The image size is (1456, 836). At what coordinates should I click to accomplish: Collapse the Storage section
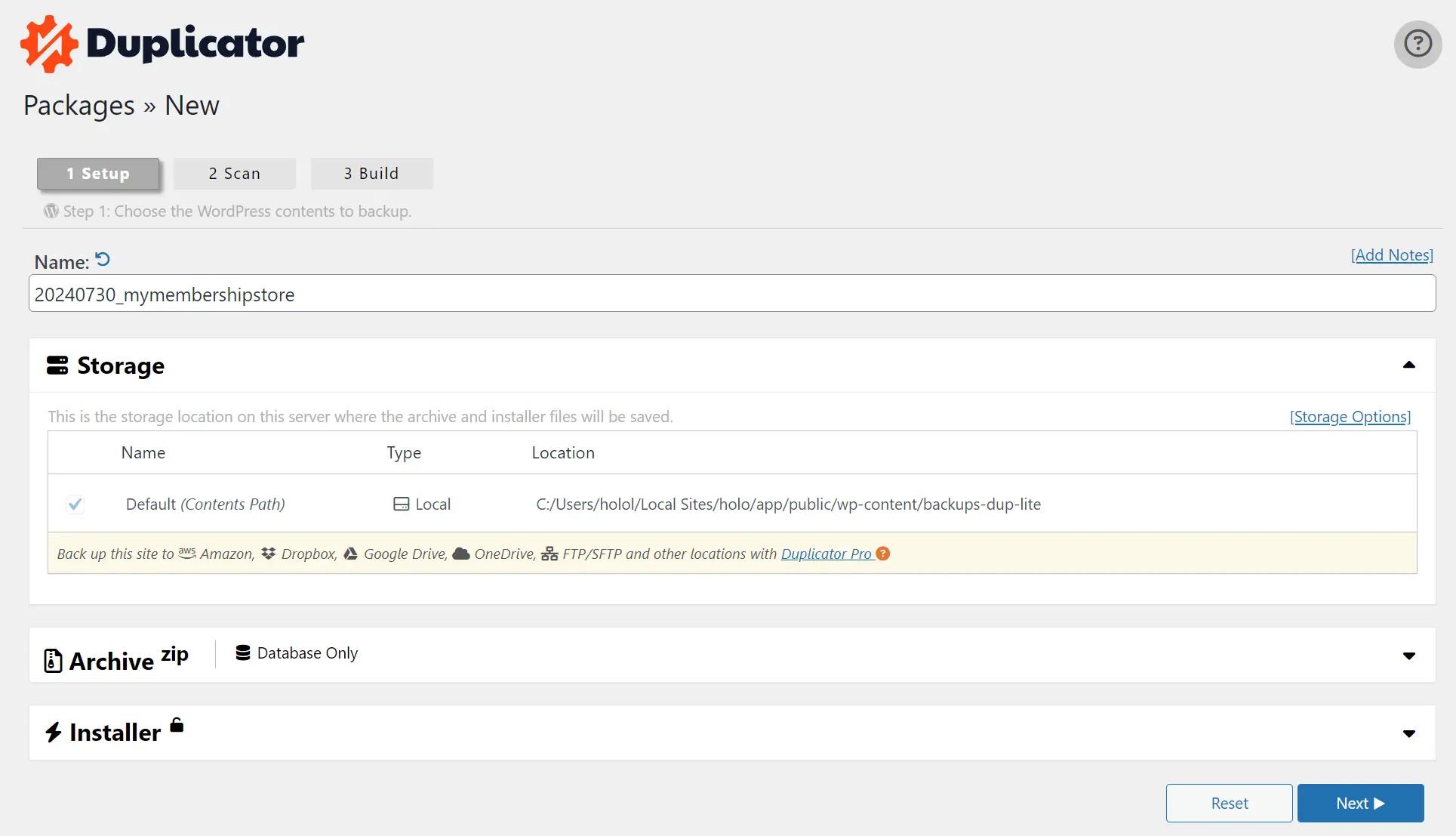tap(1408, 365)
